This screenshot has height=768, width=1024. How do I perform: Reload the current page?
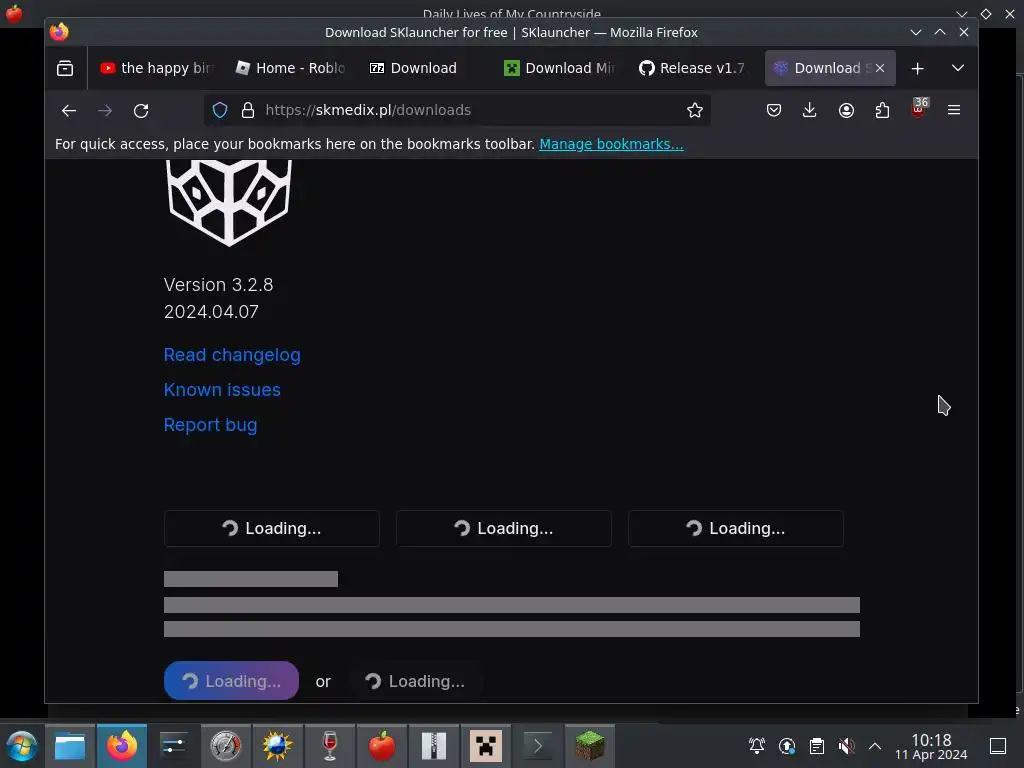click(141, 110)
